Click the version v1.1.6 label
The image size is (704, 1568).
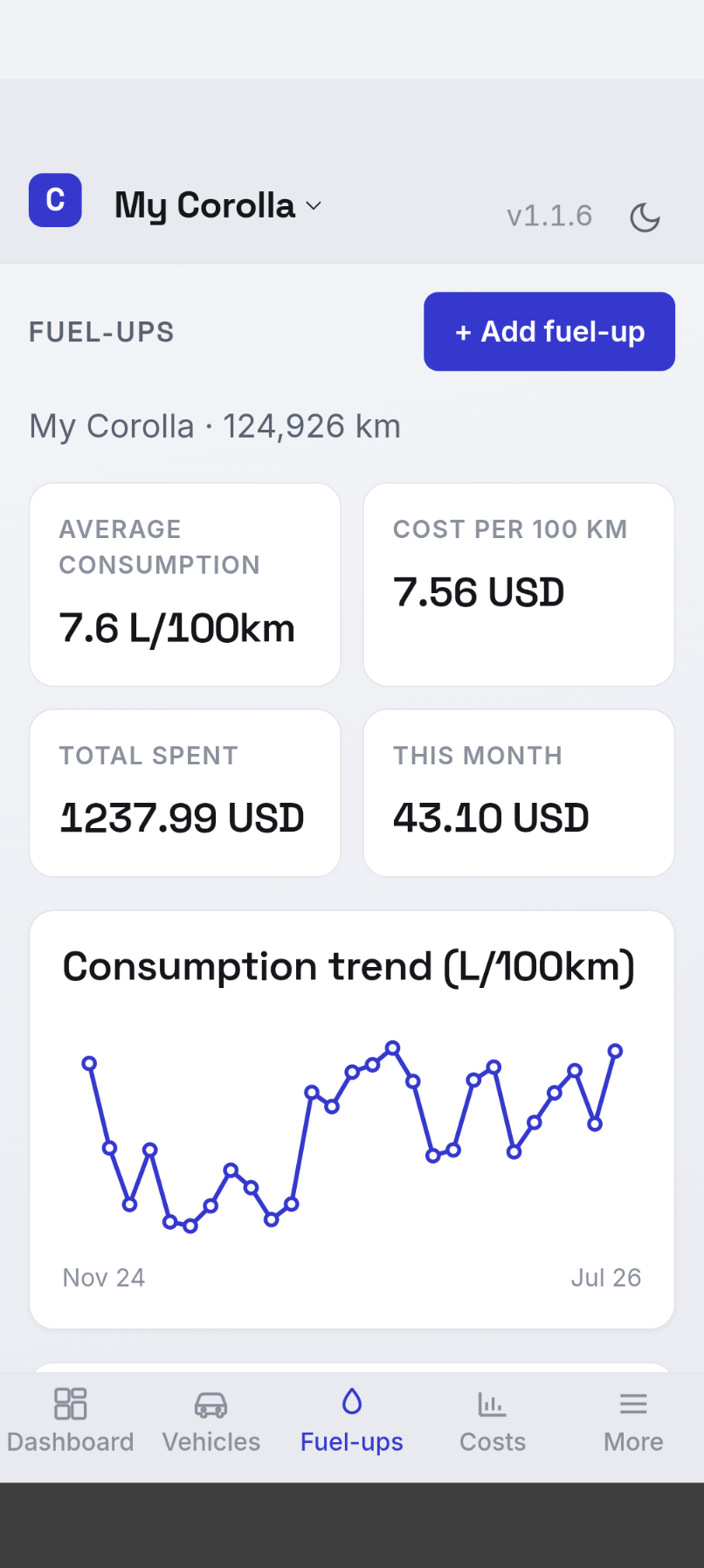point(549,216)
